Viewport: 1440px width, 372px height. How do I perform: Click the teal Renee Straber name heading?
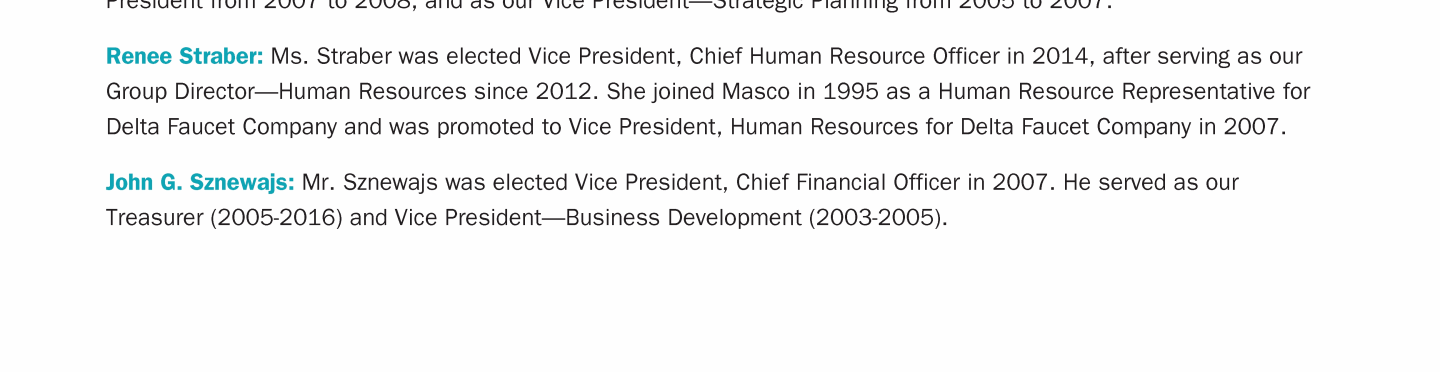pyautogui.click(x=185, y=56)
